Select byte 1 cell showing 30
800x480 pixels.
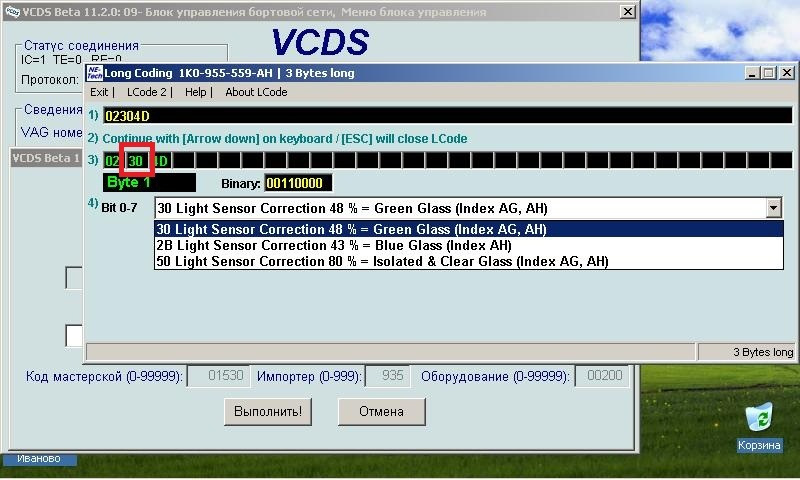[x=136, y=161]
